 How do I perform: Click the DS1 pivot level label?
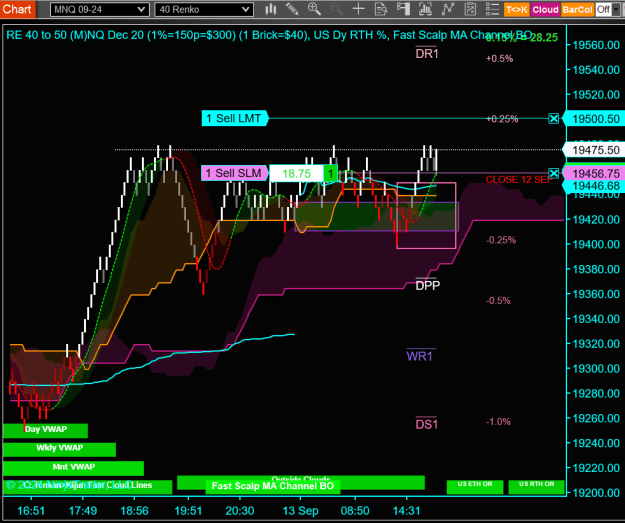coord(426,424)
